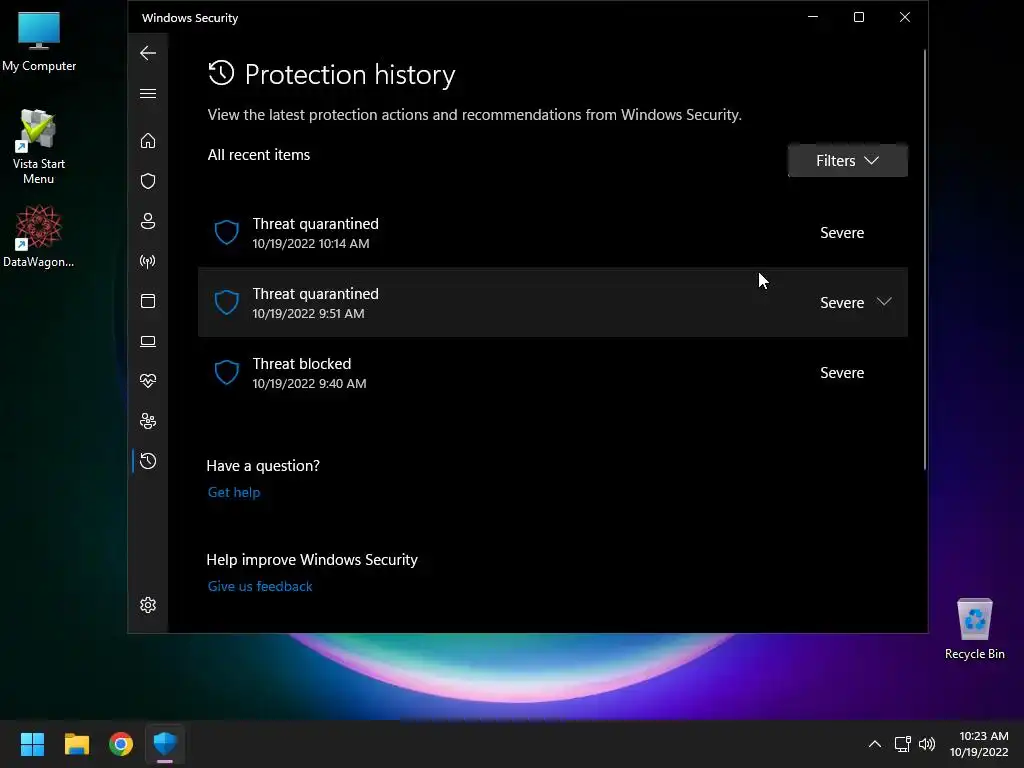Click Give us feedback link
Screen dimensions: 1024x768
point(260,586)
